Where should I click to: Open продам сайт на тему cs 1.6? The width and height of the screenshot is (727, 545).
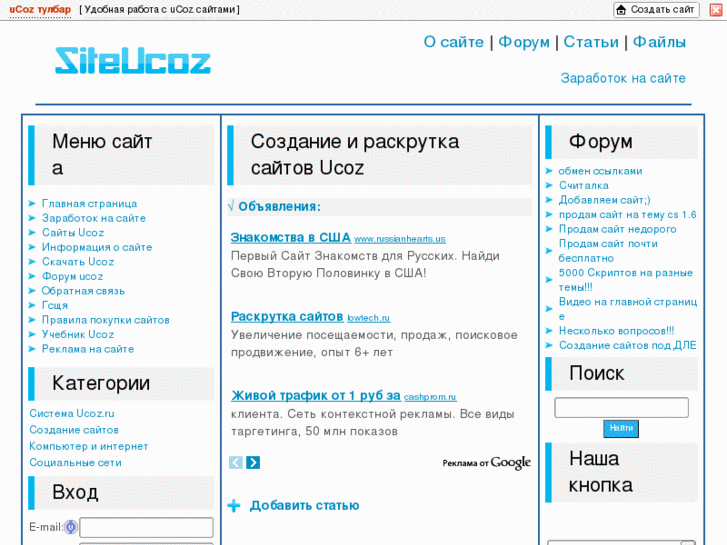coord(628,215)
